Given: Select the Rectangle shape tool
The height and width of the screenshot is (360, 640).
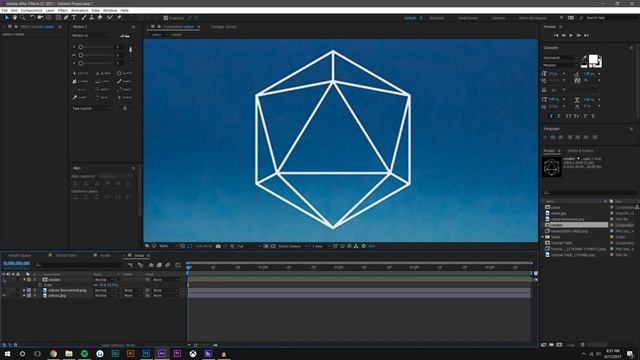Looking at the screenshot, I should (58, 18).
